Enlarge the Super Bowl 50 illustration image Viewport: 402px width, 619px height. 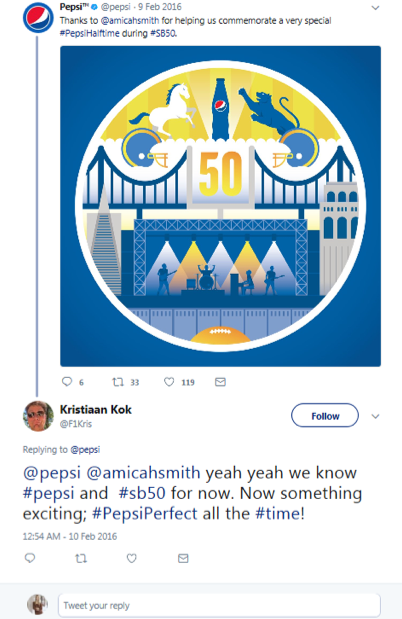(x=220, y=206)
